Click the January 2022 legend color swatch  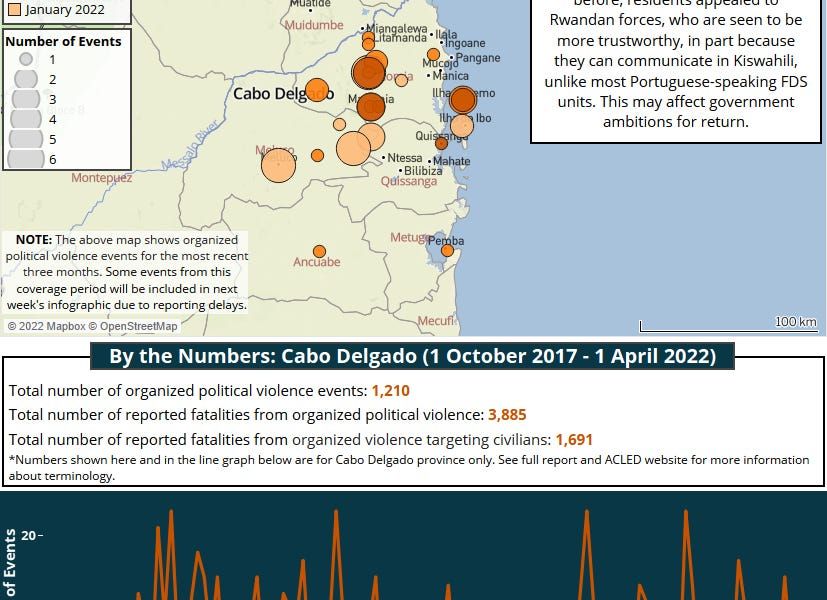tap(15, 9)
